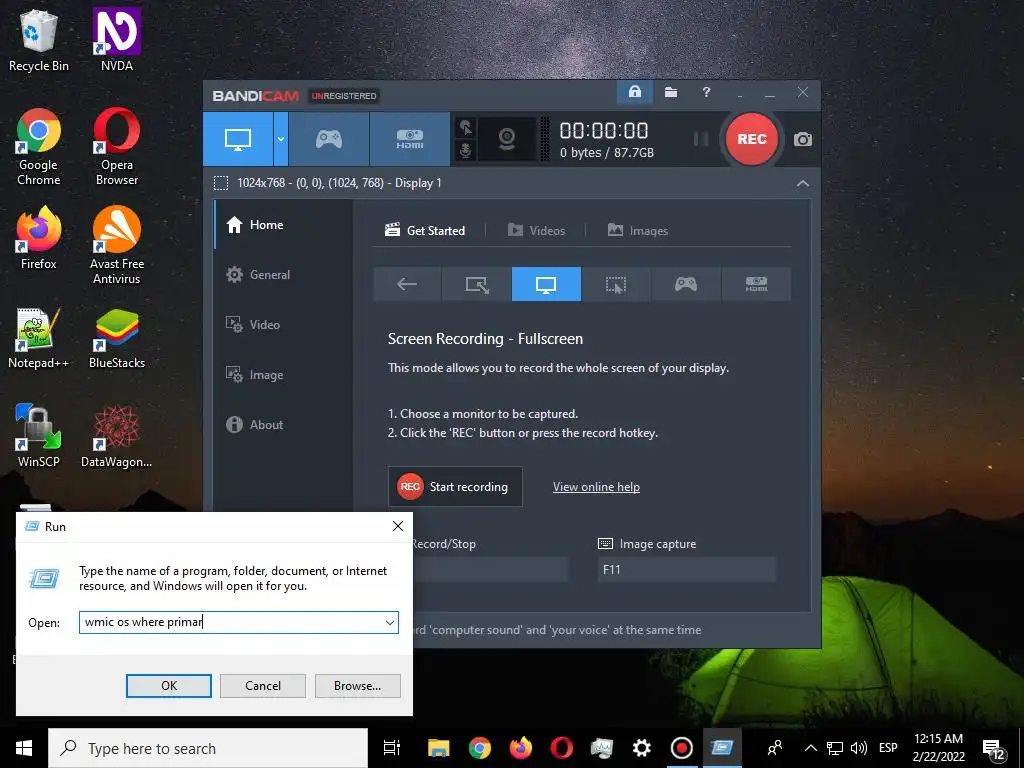
Task: Switch to the Videos tab
Action: pos(536,231)
